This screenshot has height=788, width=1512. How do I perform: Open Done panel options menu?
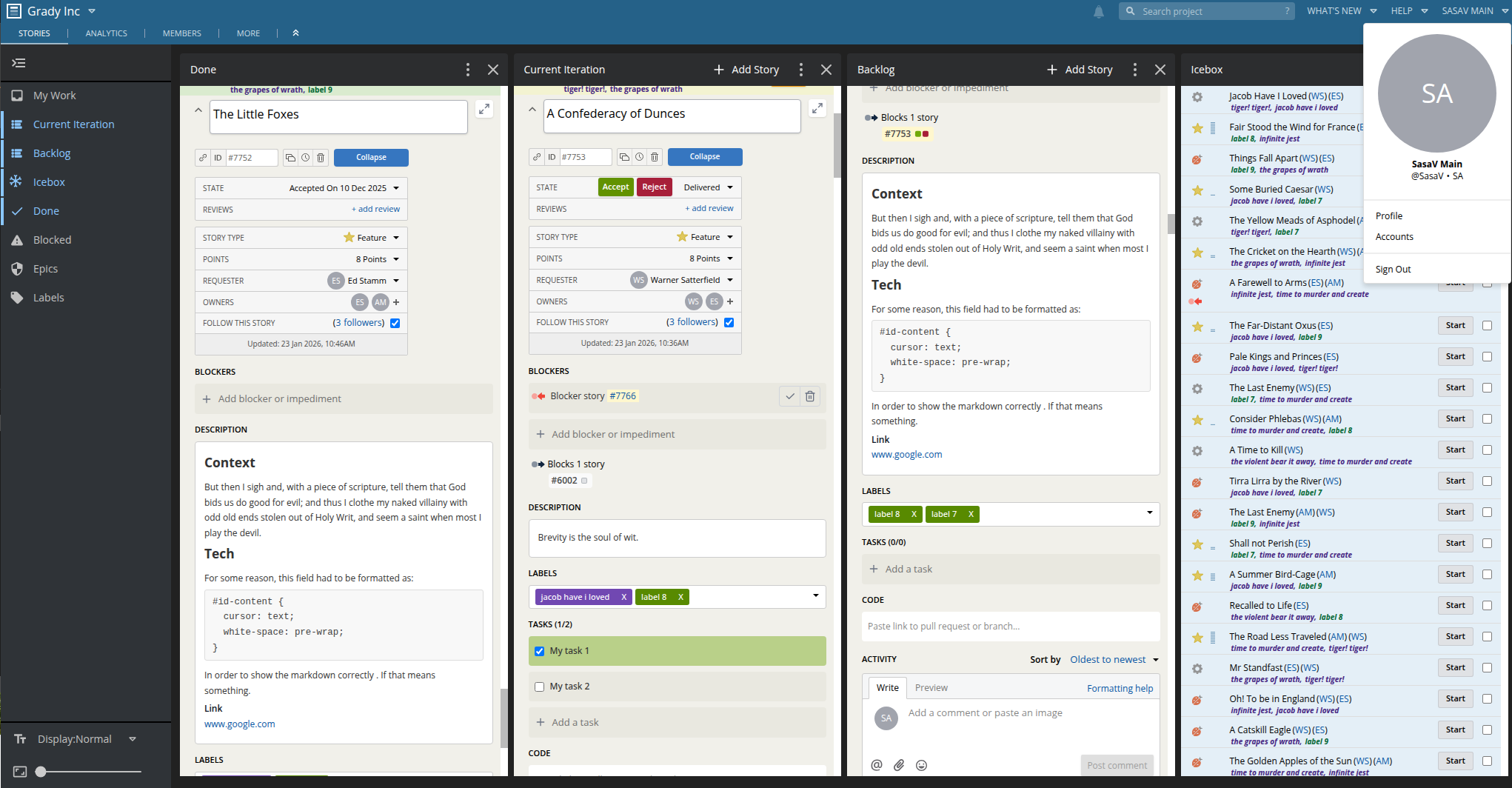(467, 70)
